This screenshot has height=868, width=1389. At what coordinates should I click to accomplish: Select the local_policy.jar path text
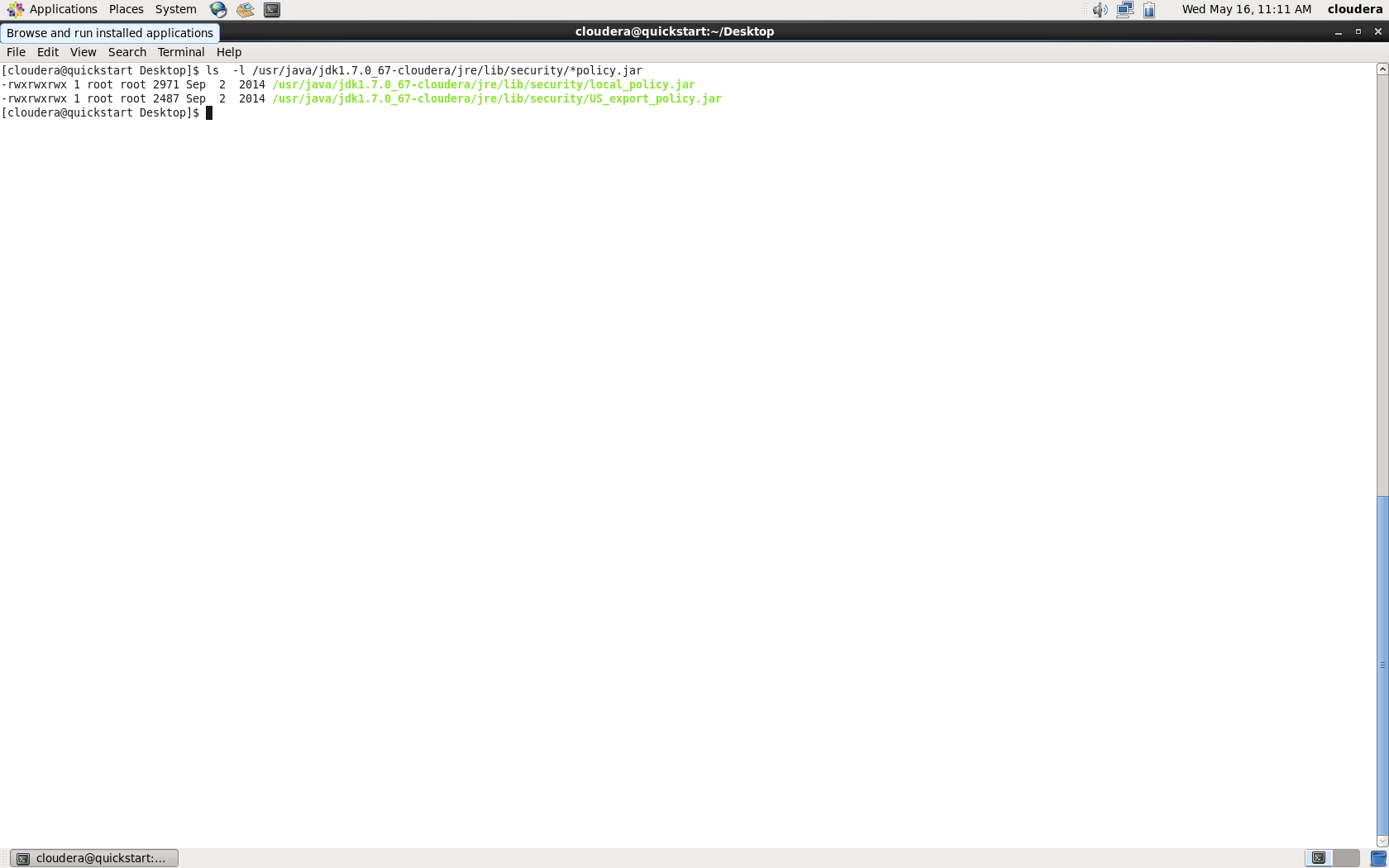coord(481,84)
